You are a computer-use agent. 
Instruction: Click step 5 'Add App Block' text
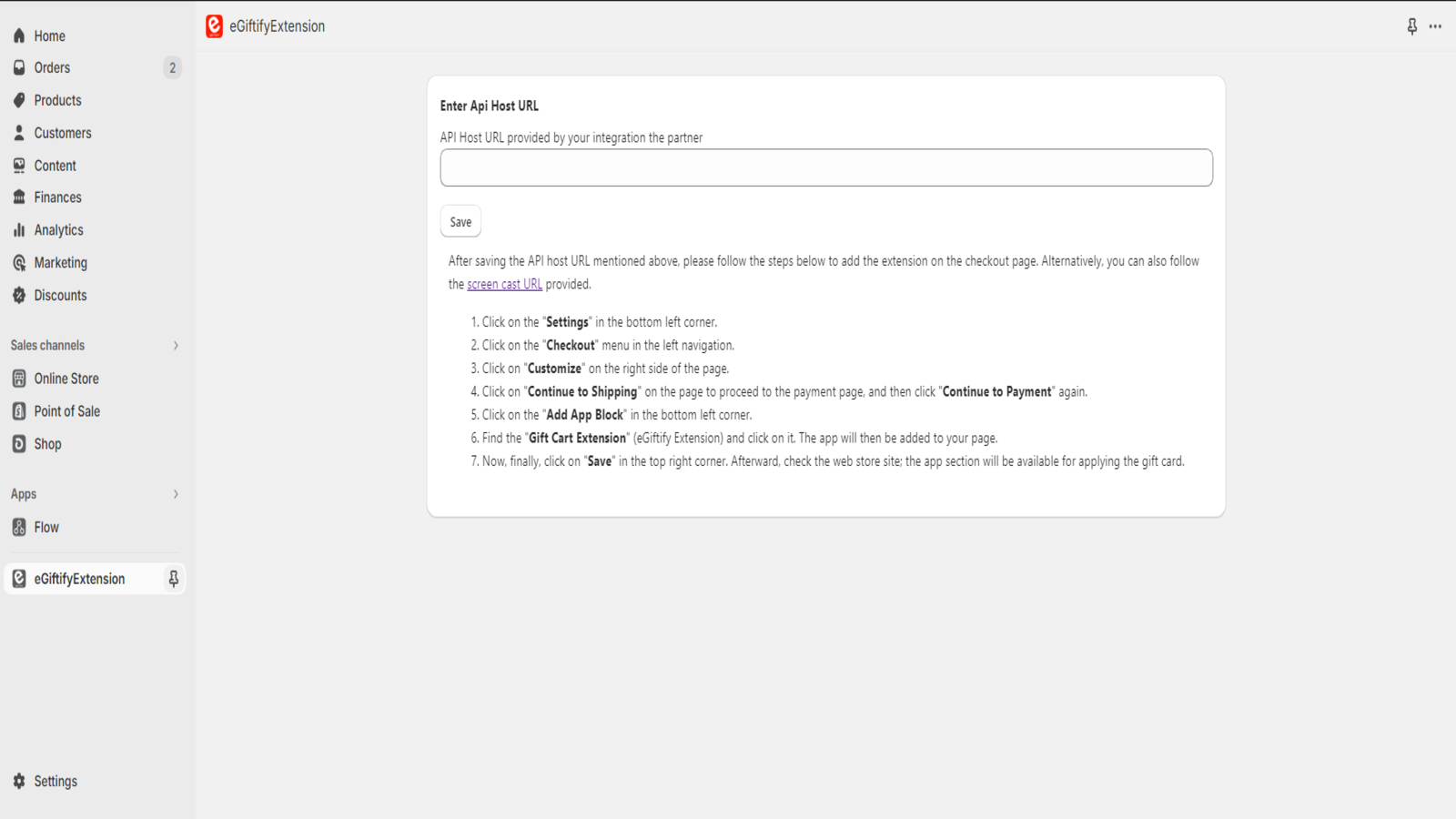pyautogui.click(x=585, y=415)
